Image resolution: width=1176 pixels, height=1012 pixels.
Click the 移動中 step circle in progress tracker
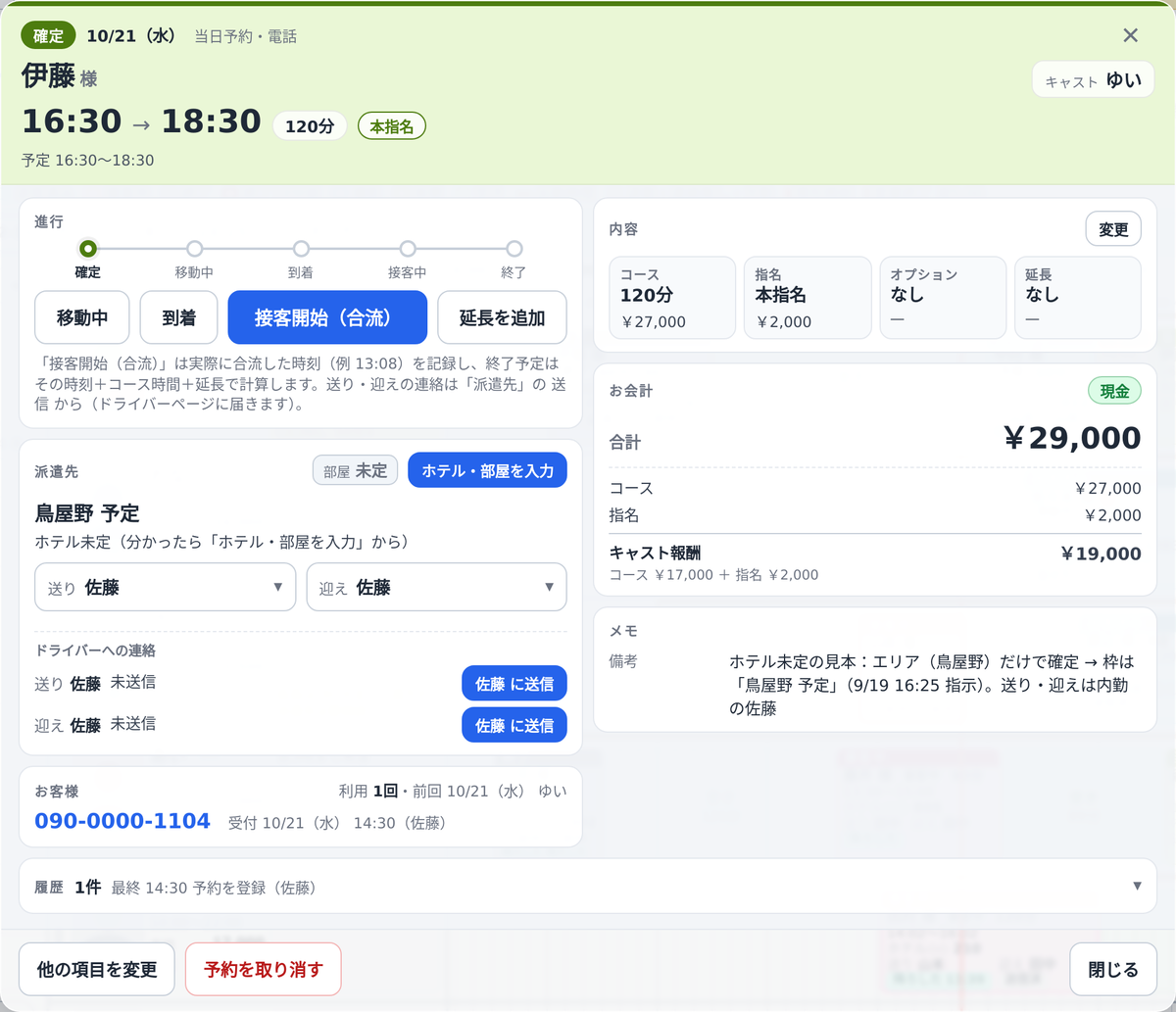[x=195, y=249]
